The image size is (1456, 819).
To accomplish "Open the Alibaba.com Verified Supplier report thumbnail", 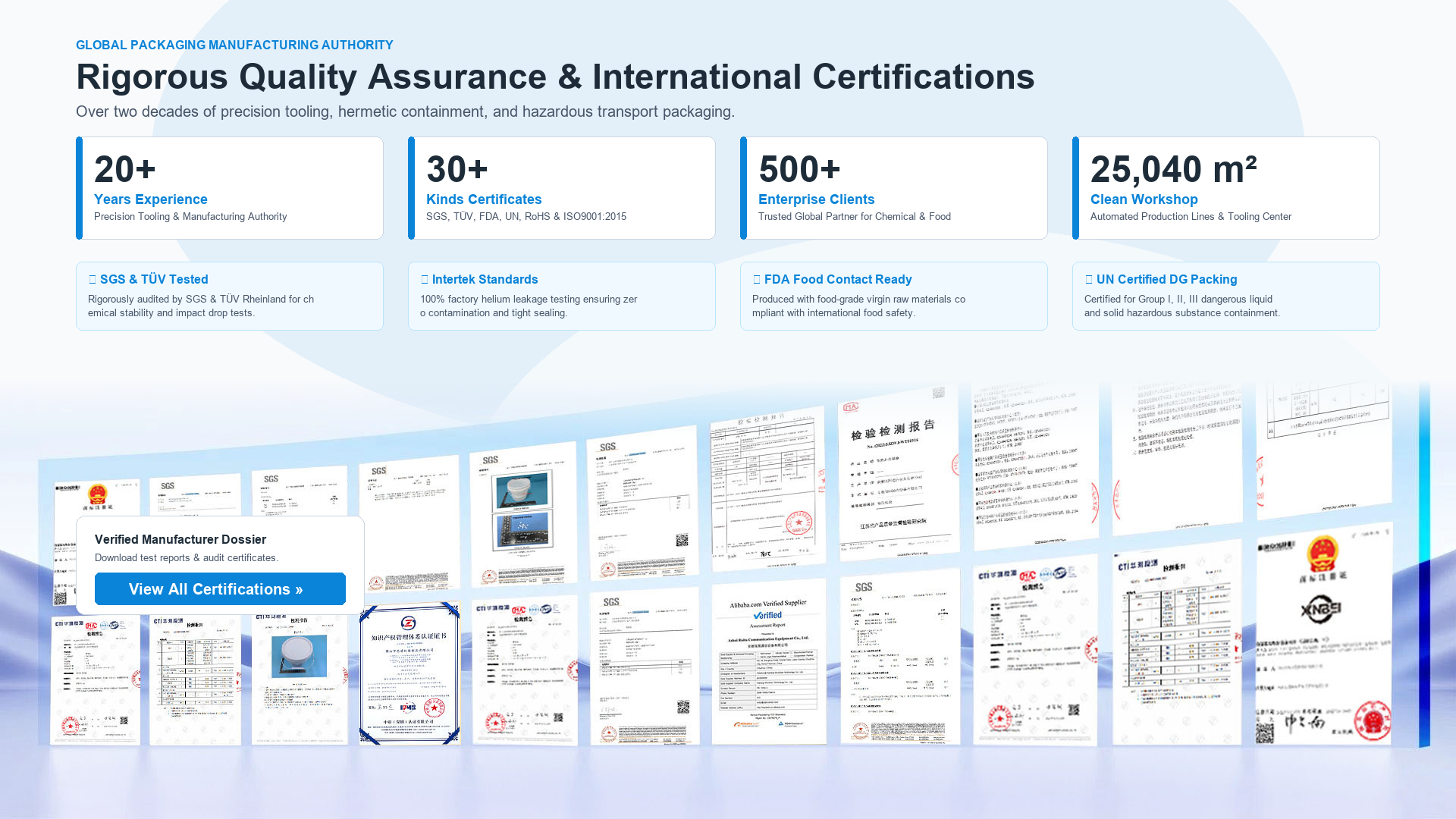I will [769, 662].
